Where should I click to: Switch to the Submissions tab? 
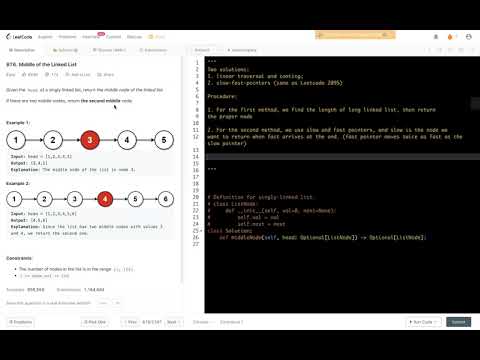(x=153, y=50)
